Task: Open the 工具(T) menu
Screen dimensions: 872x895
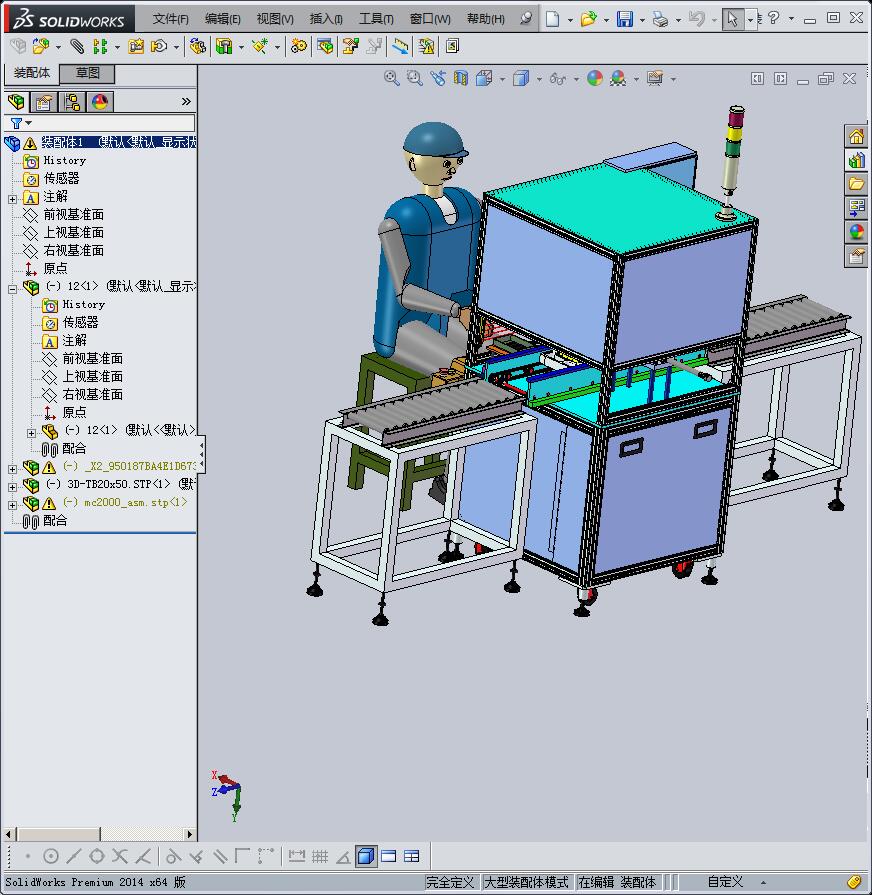Action: coord(376,19)
